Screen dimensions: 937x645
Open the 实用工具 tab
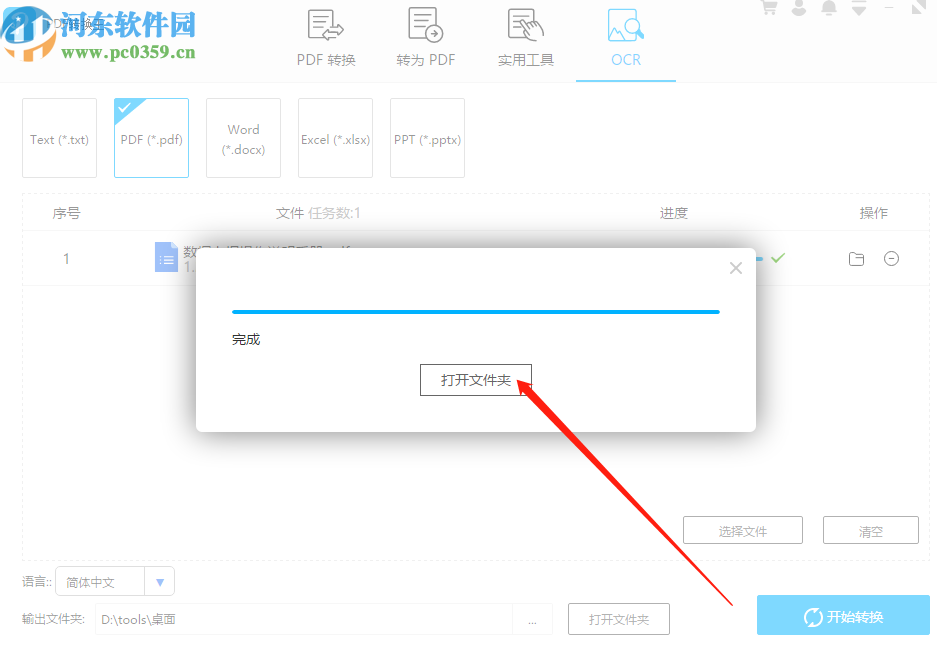525,38
